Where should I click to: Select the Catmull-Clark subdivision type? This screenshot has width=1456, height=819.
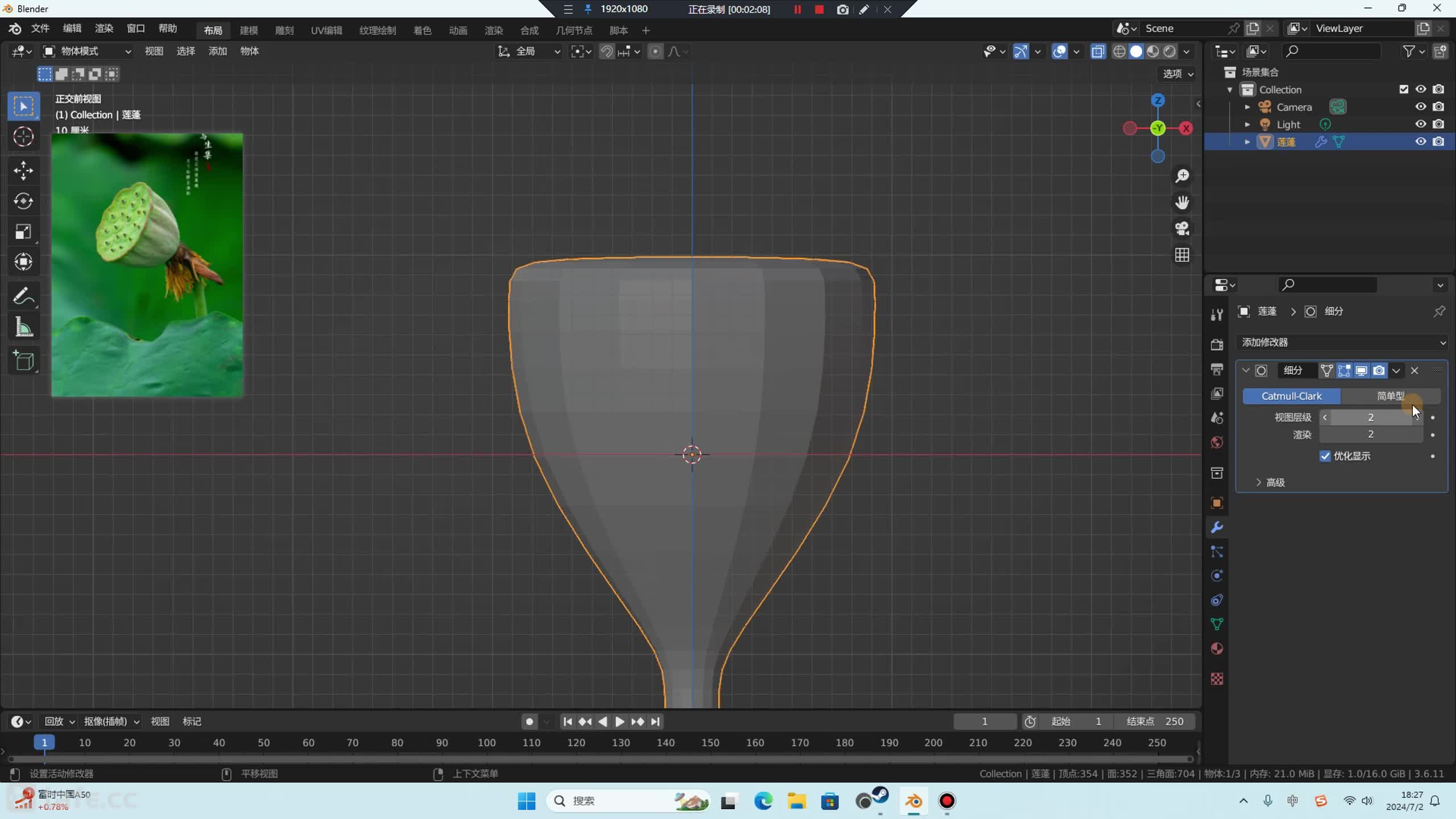tap(1292, 396)
